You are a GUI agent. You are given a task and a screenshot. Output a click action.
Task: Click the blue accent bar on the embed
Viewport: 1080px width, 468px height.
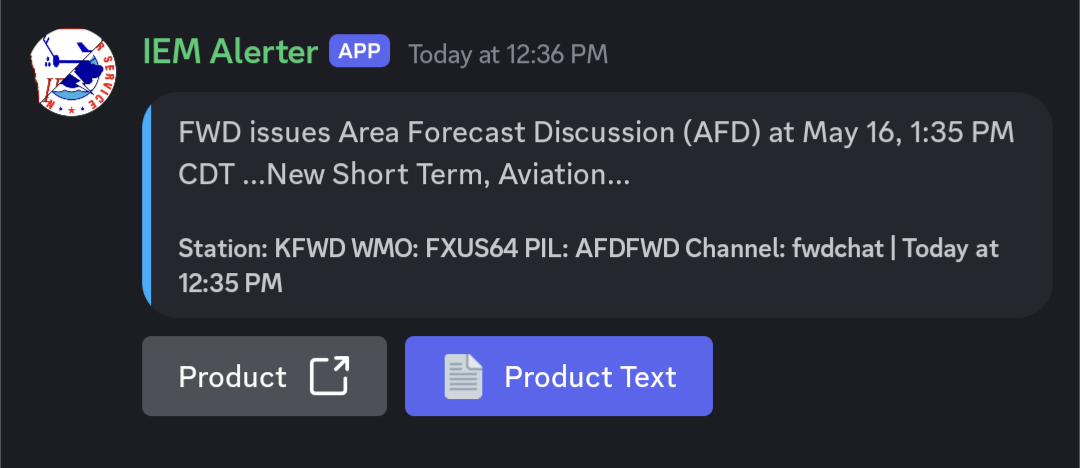click(146, 205)
